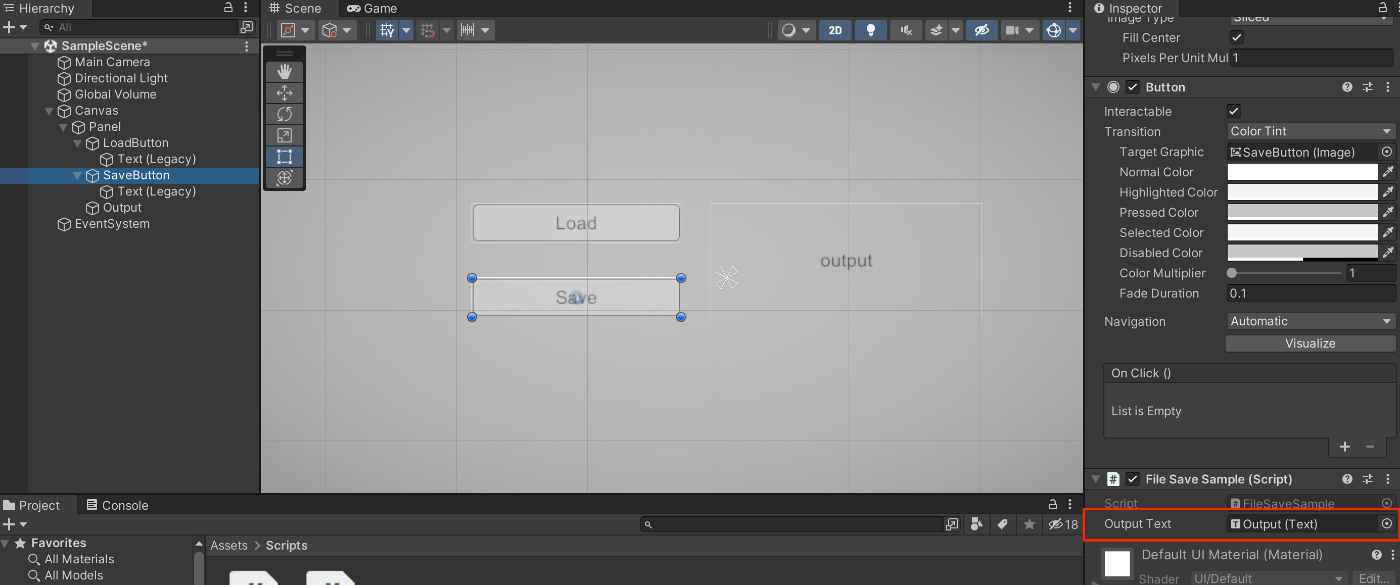The height and width of the screenshot is (585, 1400).
Task: Click the Normal Color swatch
Action: 1302,172
